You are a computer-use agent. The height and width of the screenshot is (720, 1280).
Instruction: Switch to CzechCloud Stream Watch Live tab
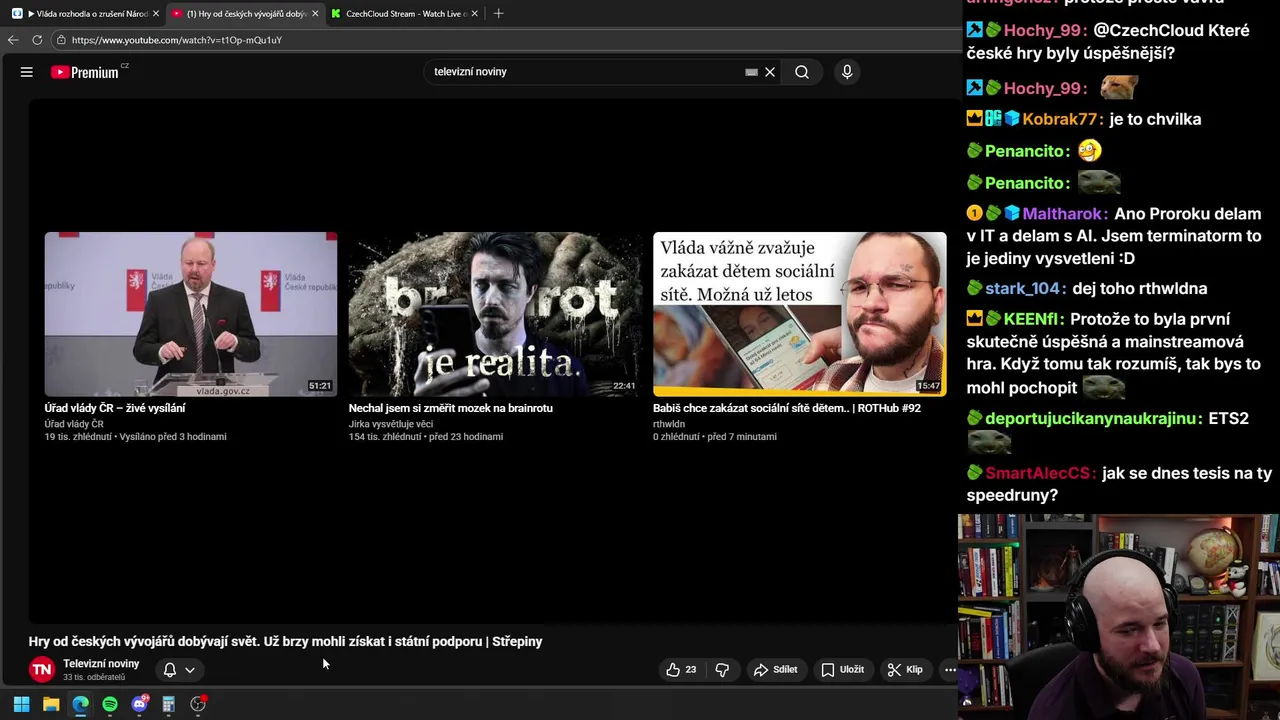(x=404, y=14)
